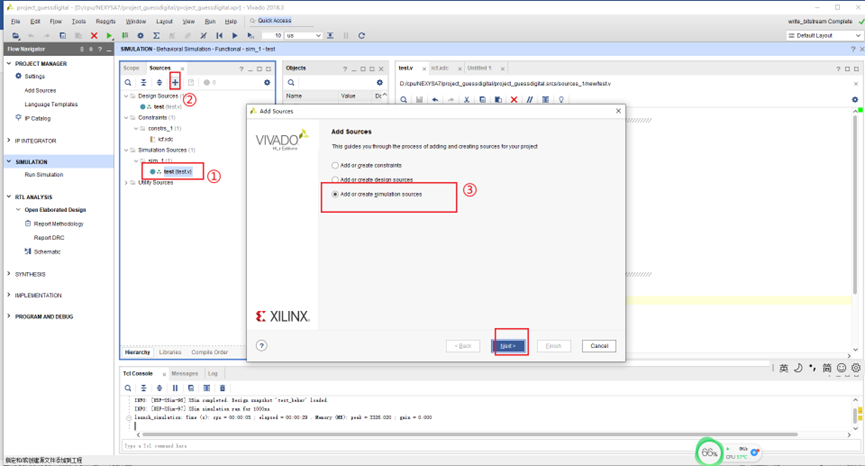The image size is (865, 466).
Task: Open the Reports menu
Action: coord(105,21)
